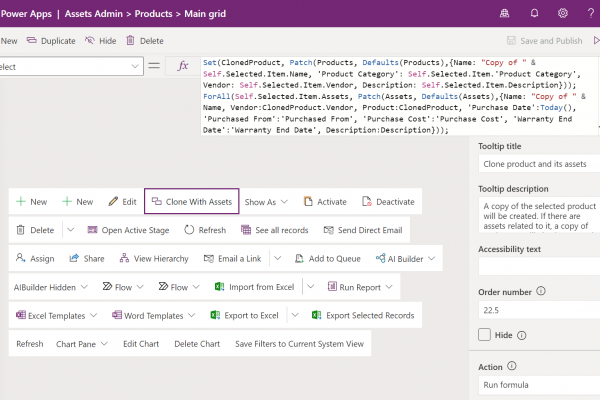Click Products in the breadcrumb
The image size is (600, 400).
153,14
